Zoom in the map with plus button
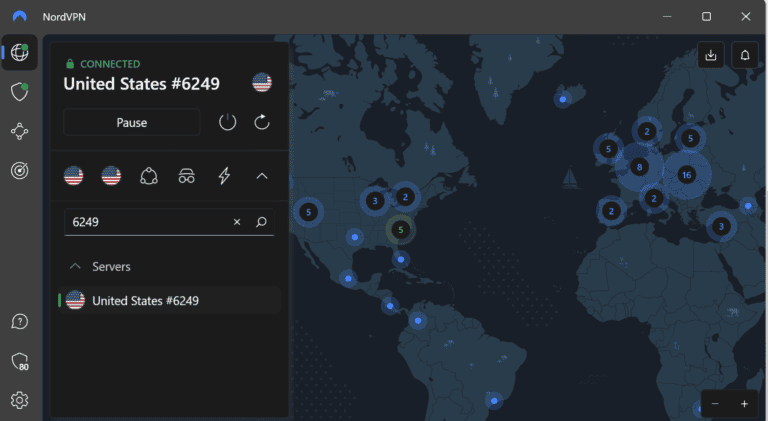 744,404
